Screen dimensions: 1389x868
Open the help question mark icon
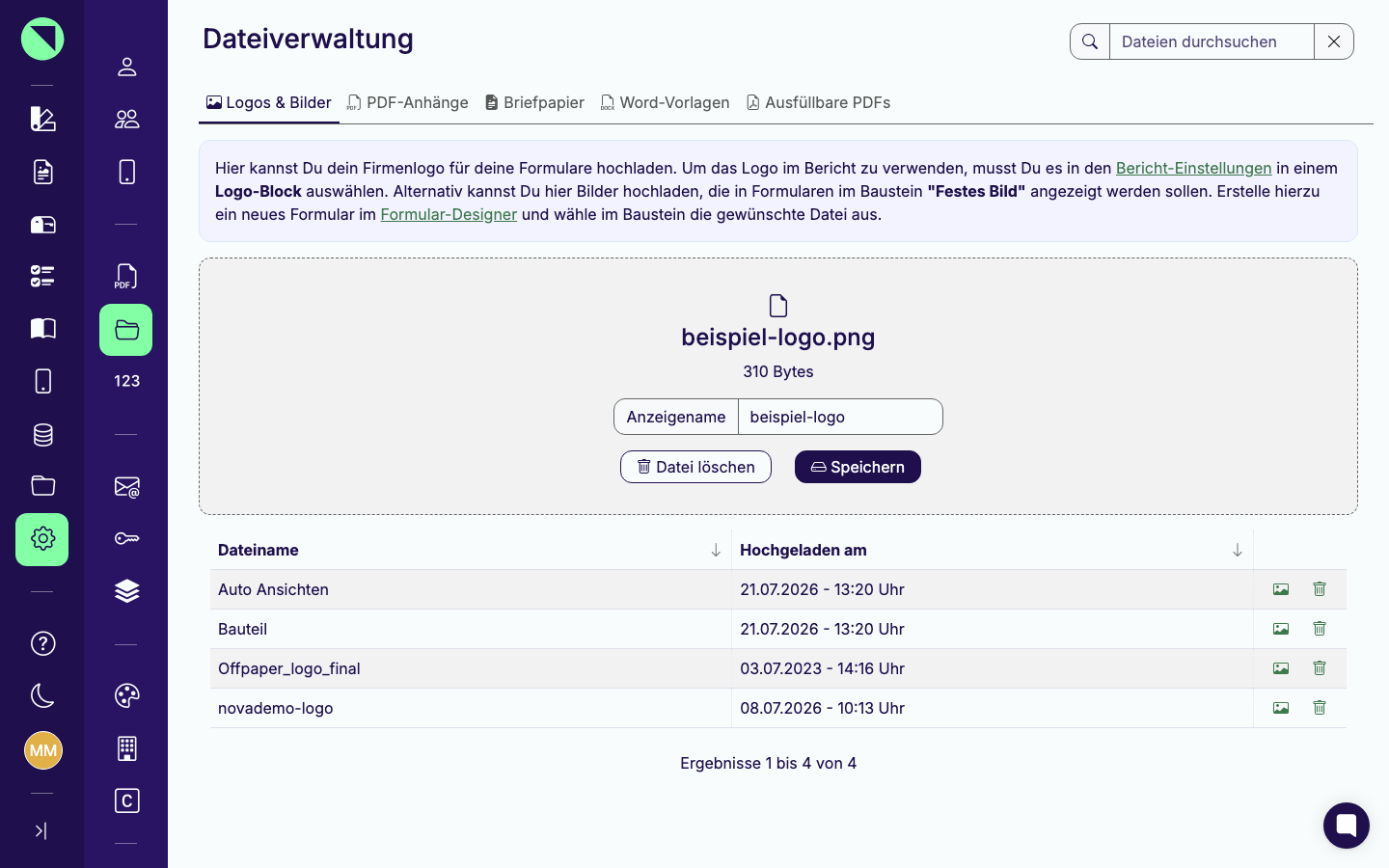tap(42, 643)
